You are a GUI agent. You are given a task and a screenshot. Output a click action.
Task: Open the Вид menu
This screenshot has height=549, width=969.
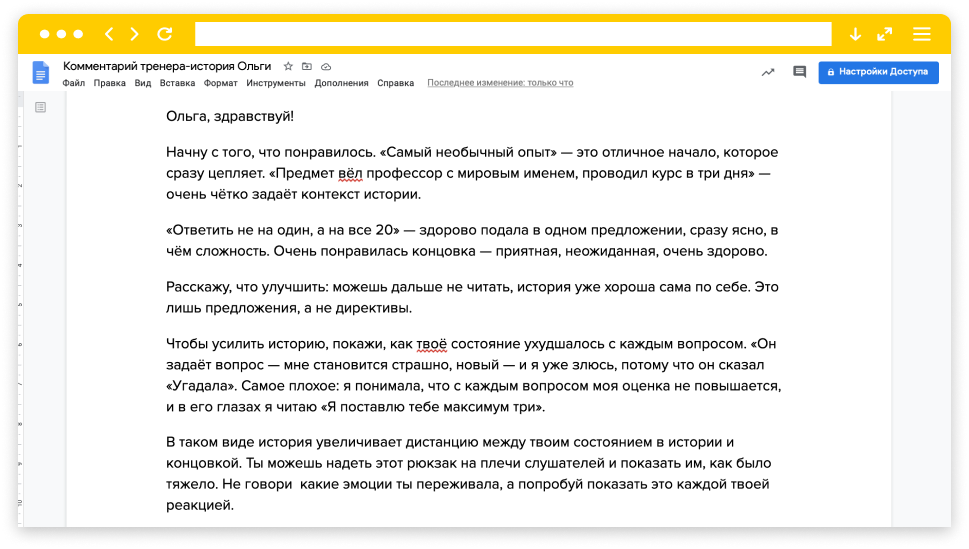[143, 83]
